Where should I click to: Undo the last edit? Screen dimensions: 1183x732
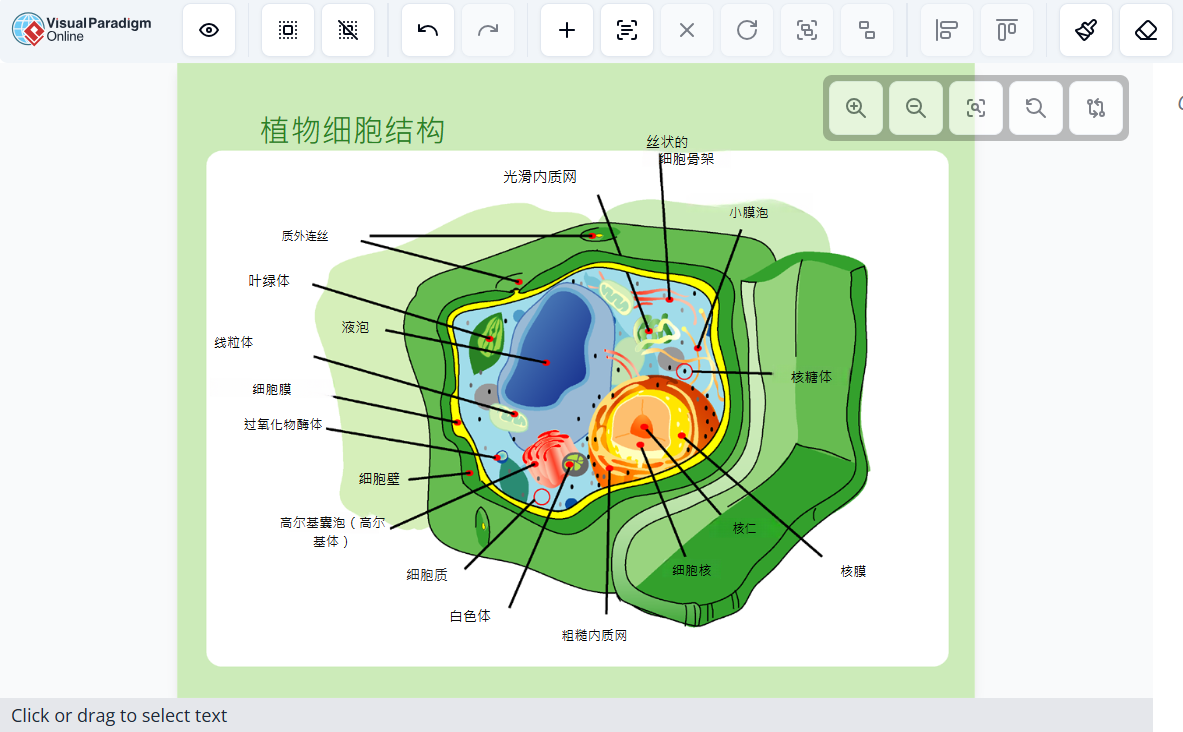click(x=427, y=30)
